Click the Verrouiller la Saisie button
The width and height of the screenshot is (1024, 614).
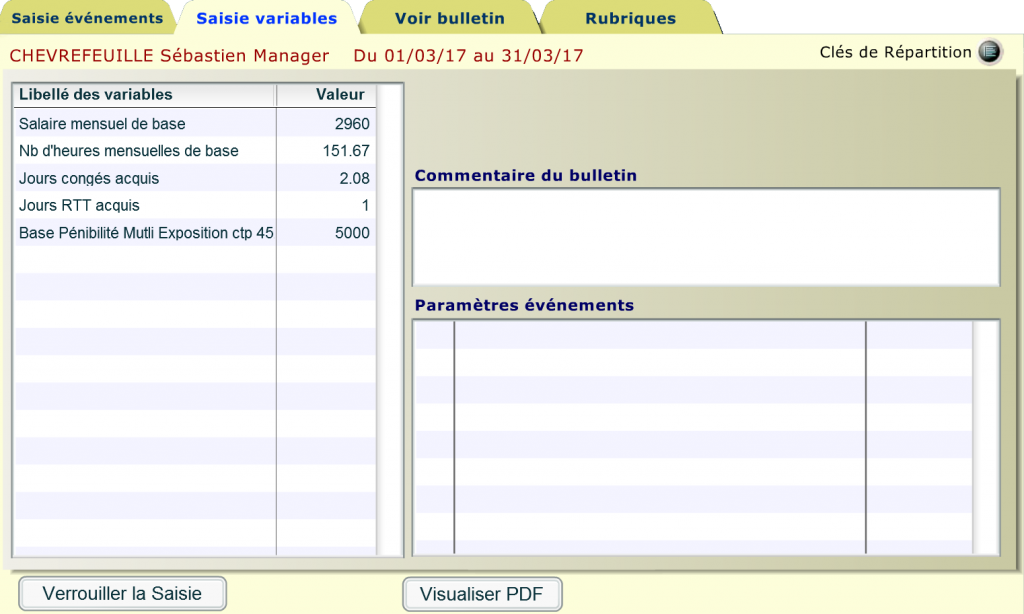pos(122,593)
